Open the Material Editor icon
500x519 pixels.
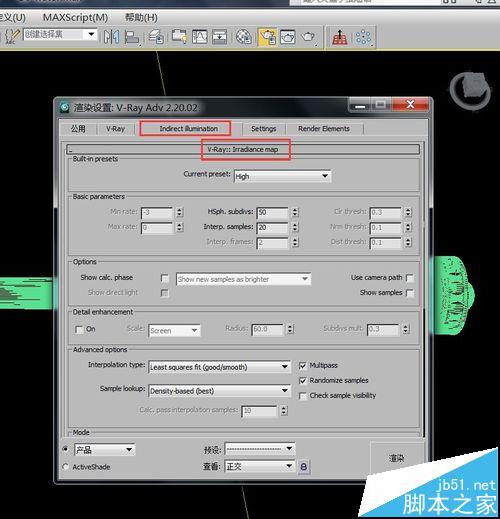243,37
